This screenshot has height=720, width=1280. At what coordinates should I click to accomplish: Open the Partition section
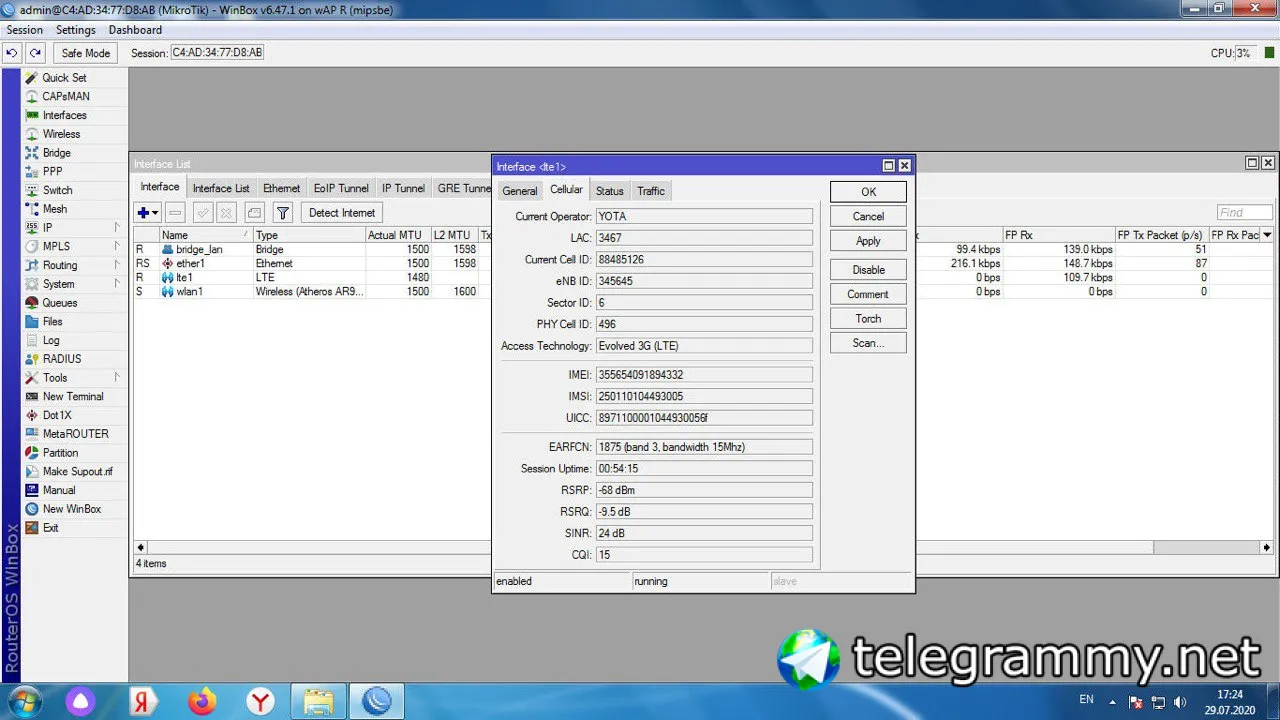60,453
